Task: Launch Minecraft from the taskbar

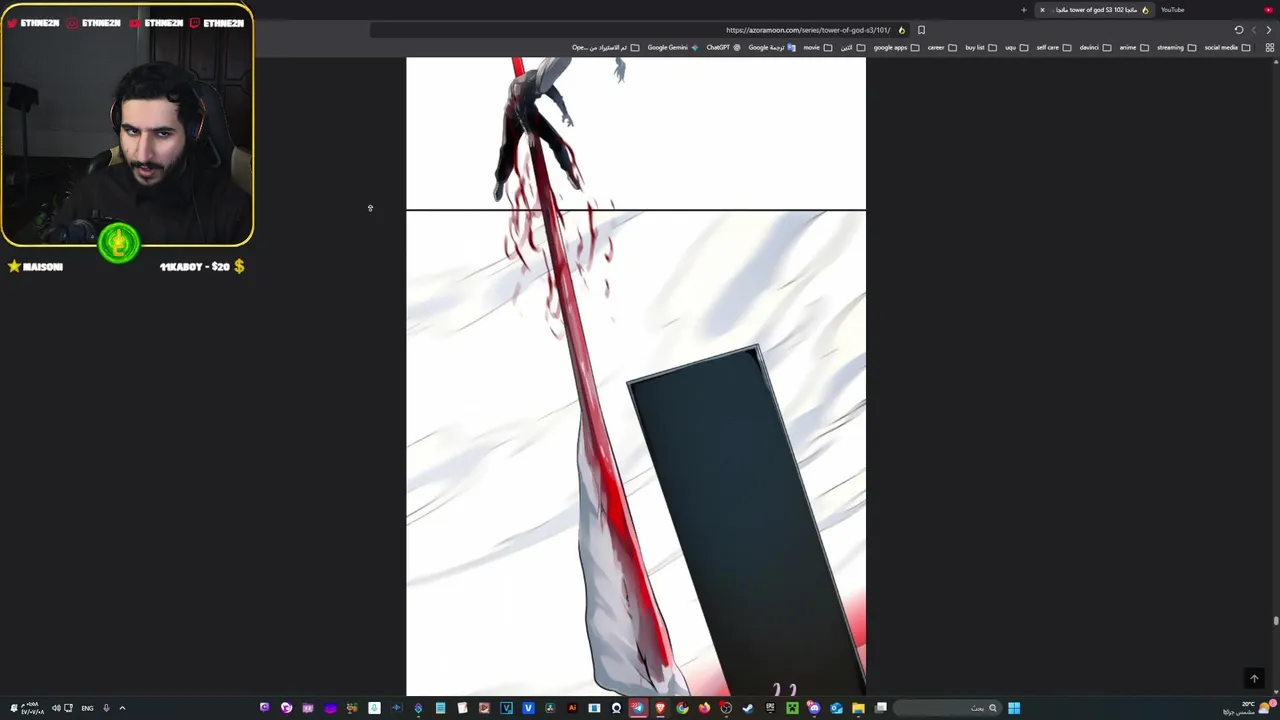Action: [793, 708]
